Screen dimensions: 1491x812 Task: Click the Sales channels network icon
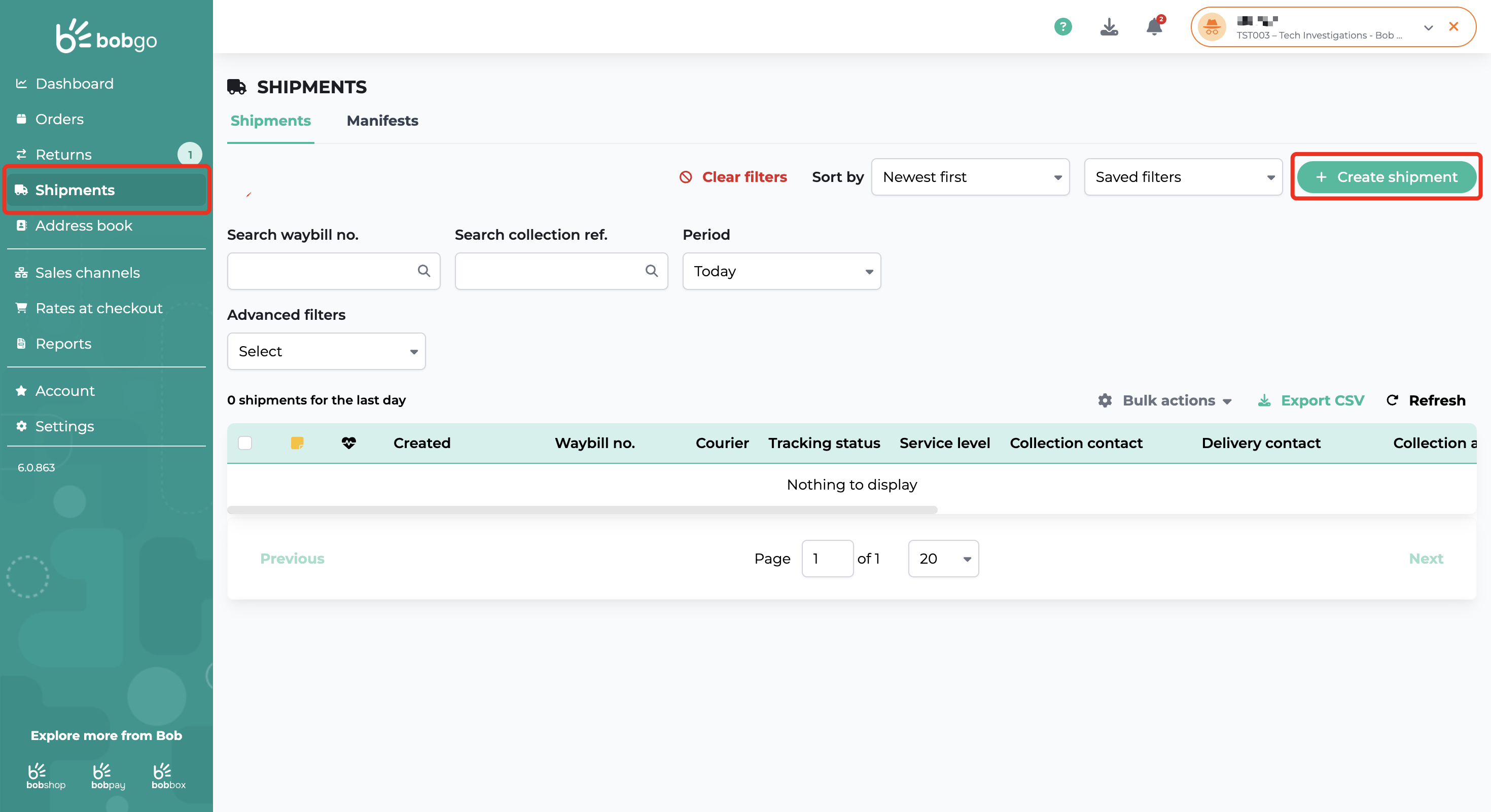21,272
